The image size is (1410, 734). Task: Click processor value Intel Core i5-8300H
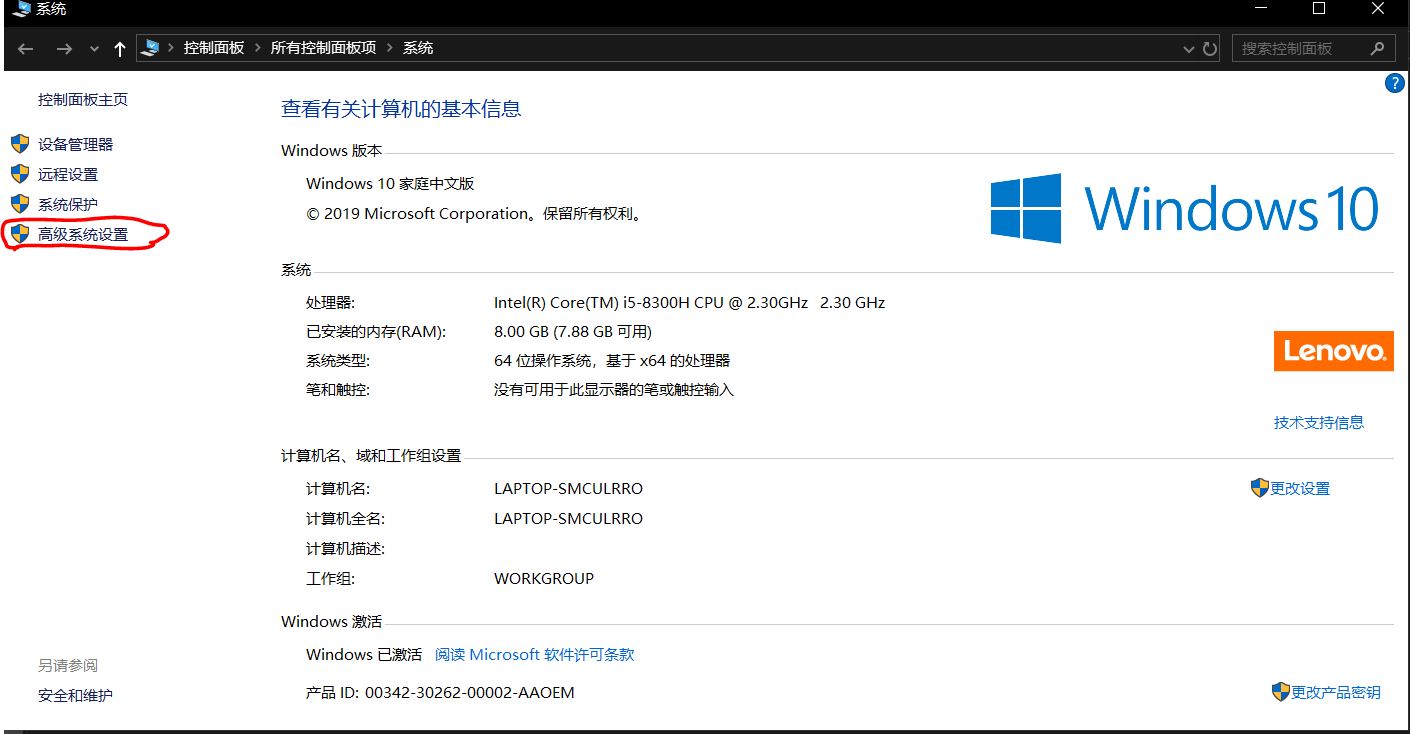689,302
